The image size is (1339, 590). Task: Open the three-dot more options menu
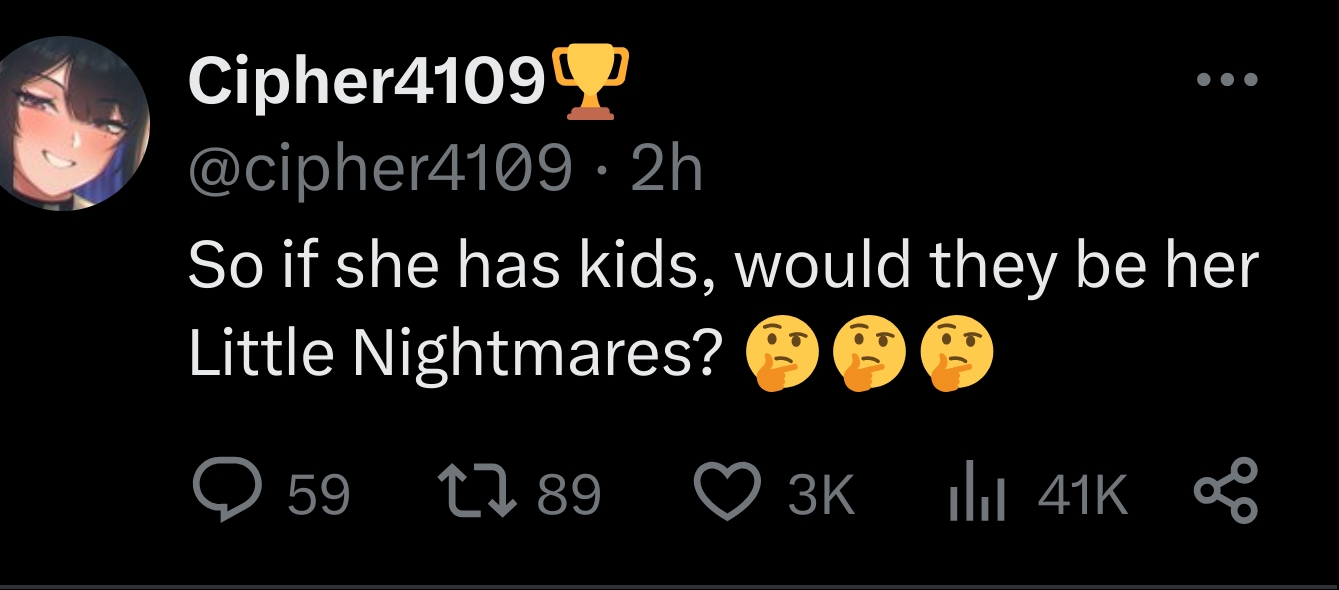(1227, 80)
